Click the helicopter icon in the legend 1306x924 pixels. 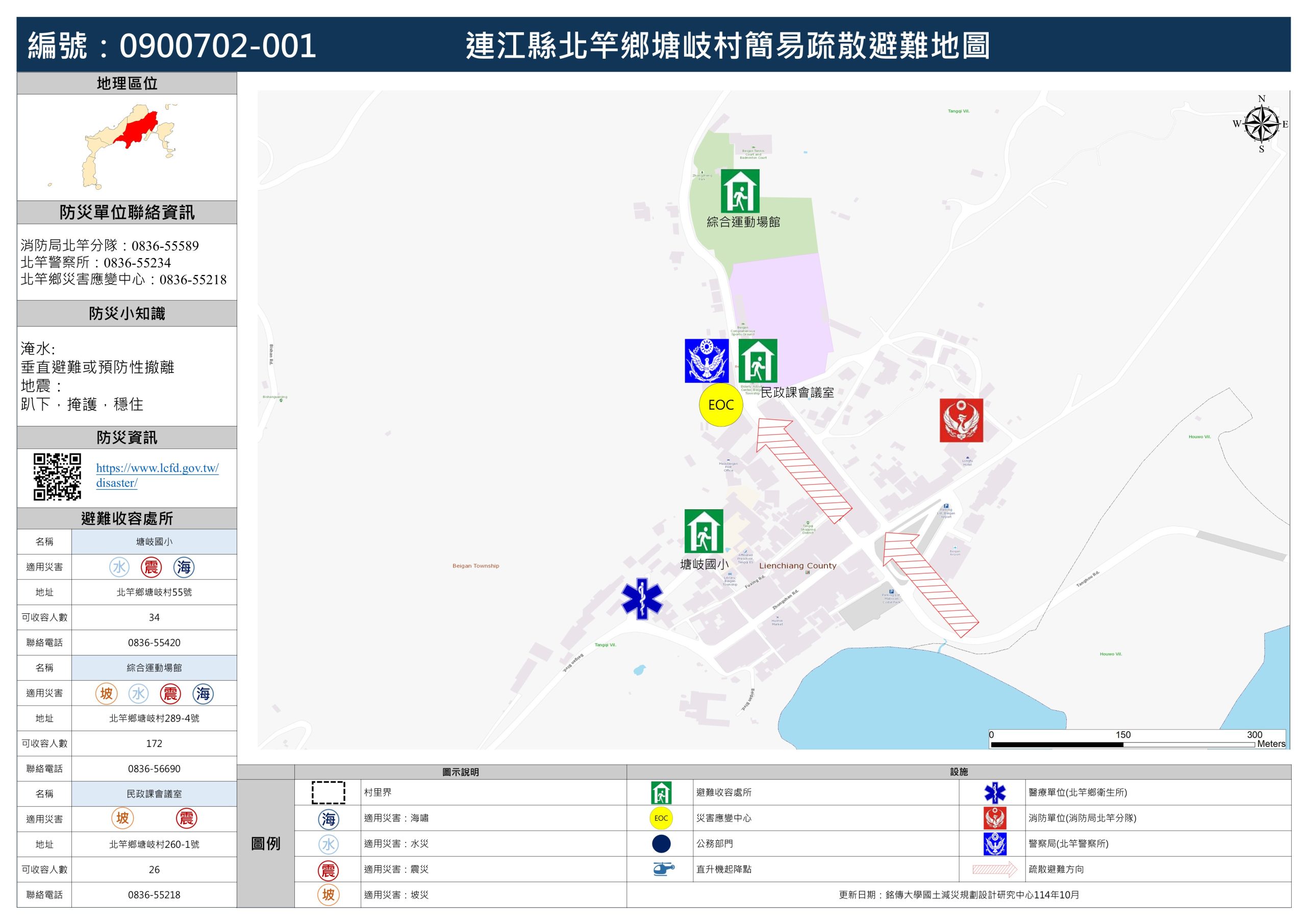663,869
